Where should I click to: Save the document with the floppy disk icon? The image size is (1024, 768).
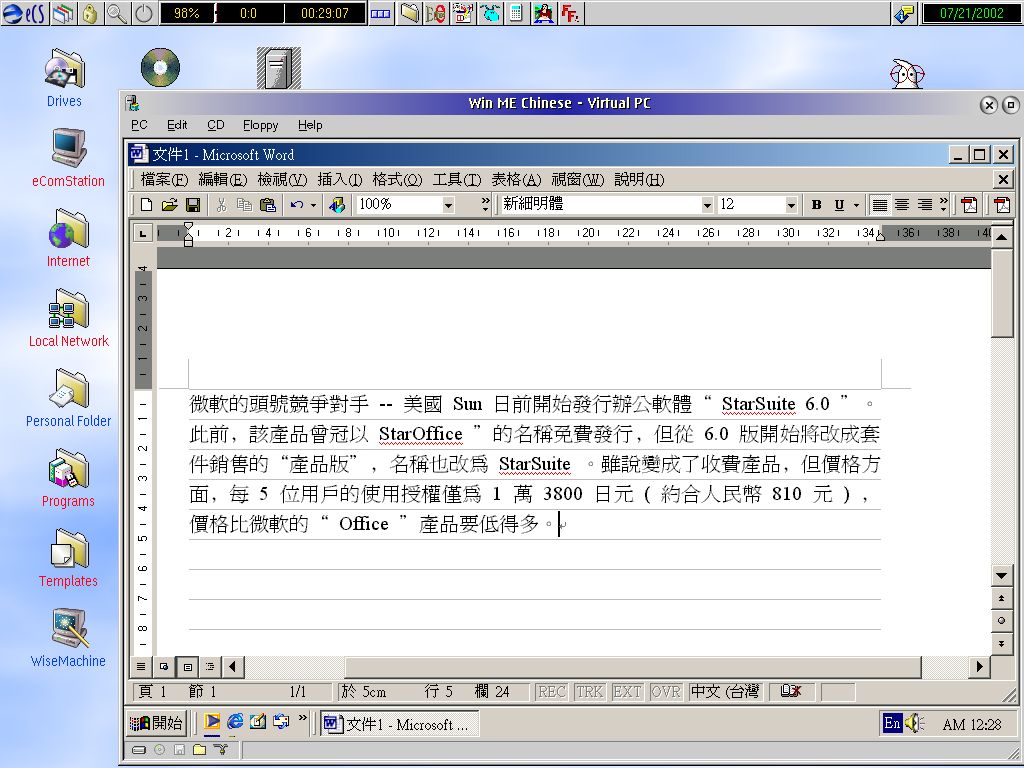[x=193, y=205]
